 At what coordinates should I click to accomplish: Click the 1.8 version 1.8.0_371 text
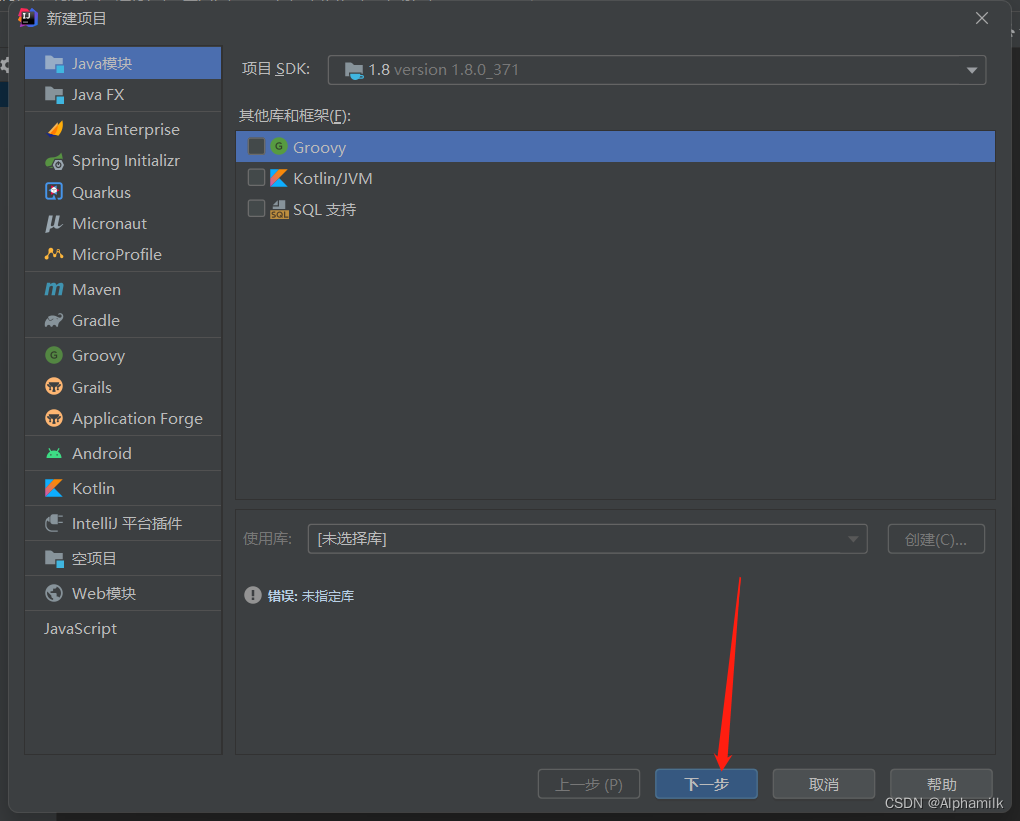444,70
